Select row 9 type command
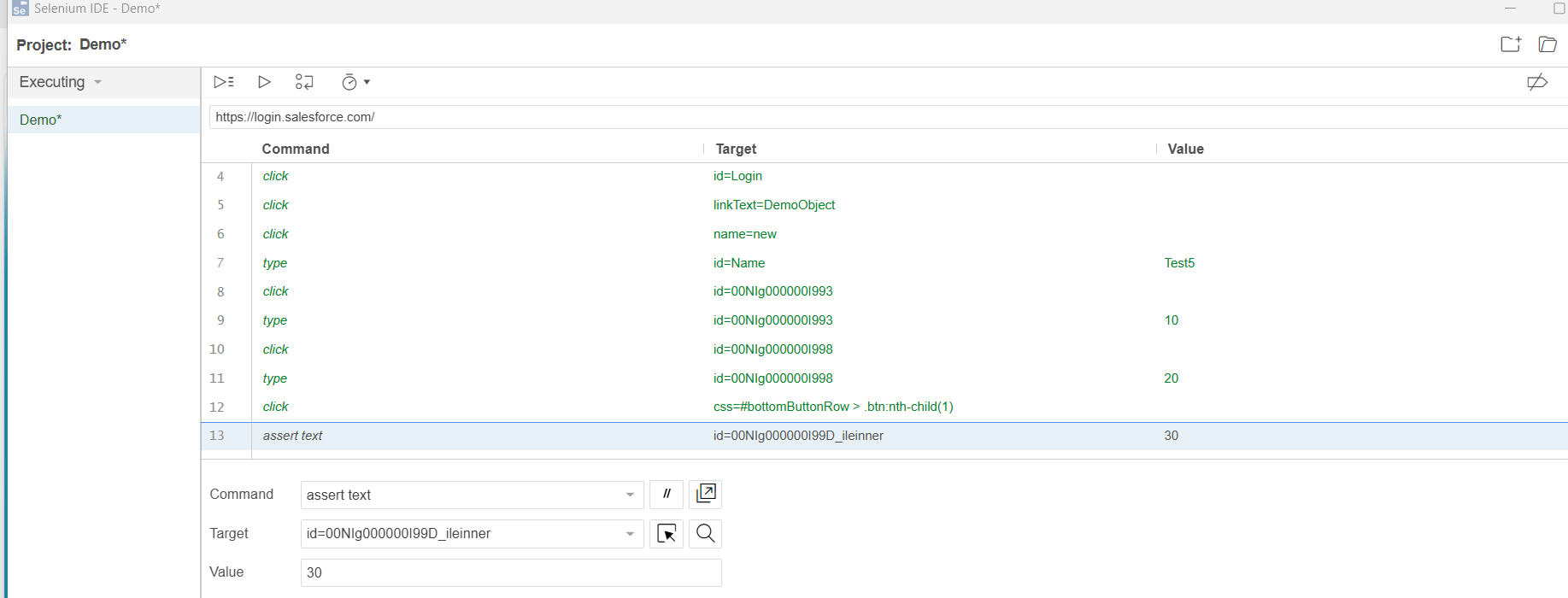1568x598 pixels. coord(884,320)
